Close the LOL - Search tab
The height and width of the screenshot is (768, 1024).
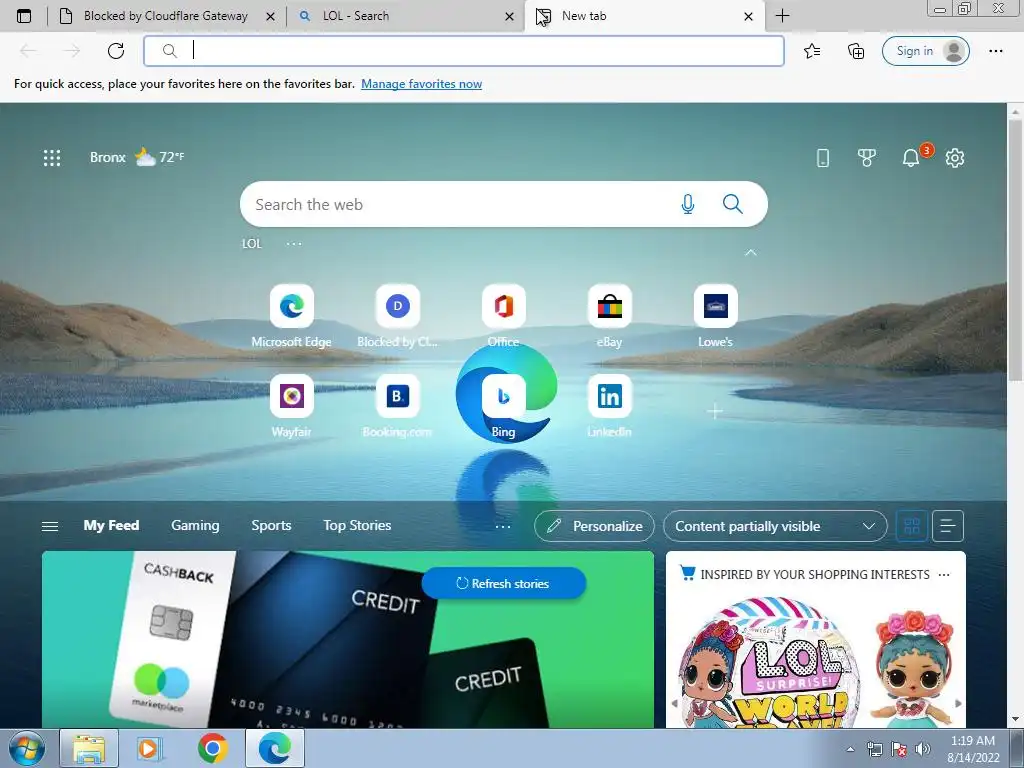click(x=509, y=16)
